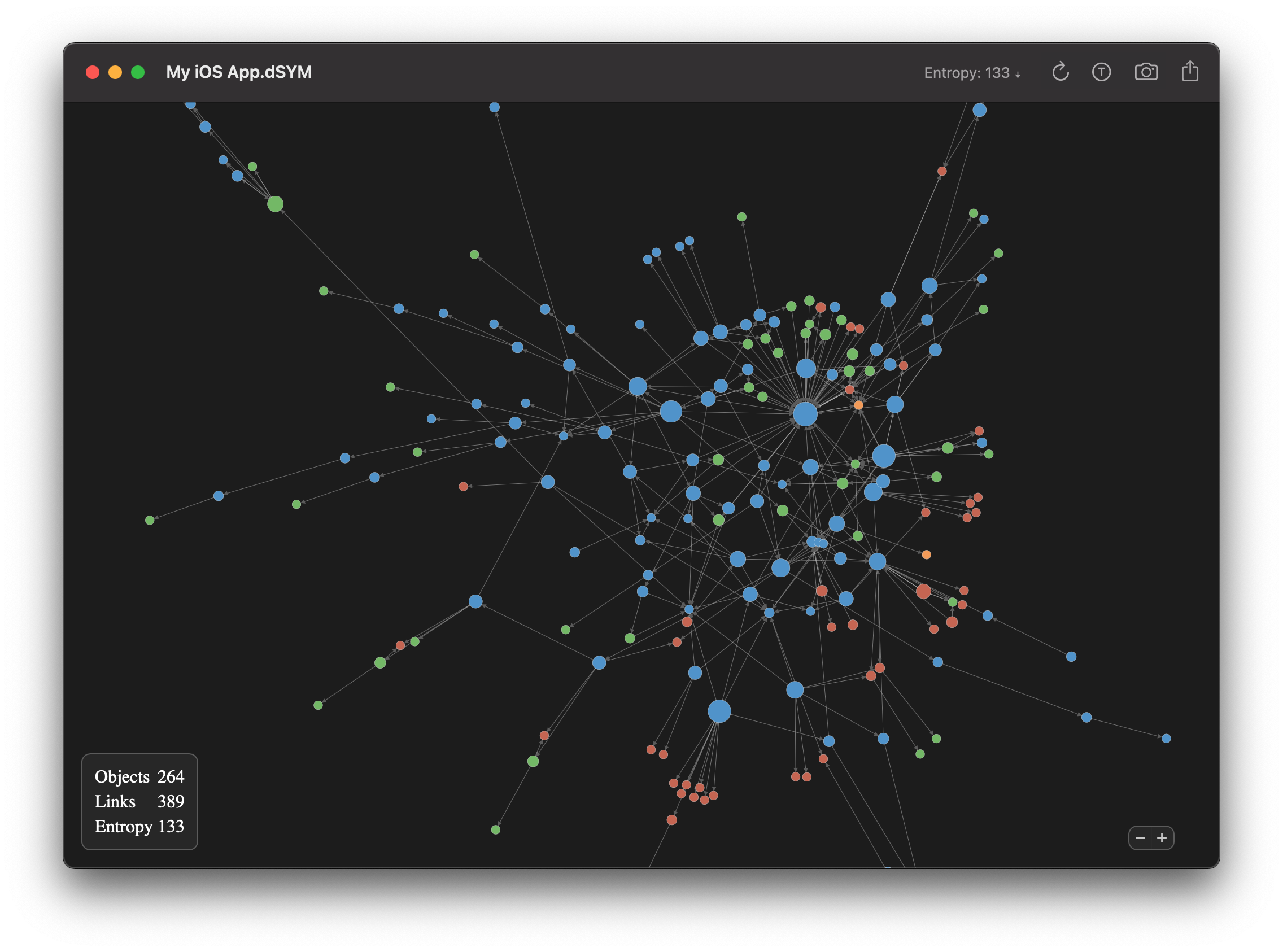Select the big blue node above the red cluster
Viewport: 1283px width, 952px height.
point(719,711)
